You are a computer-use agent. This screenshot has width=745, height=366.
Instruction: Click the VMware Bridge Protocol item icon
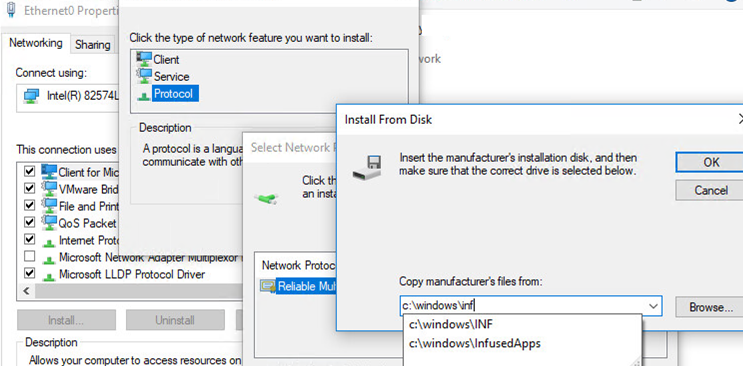point(48,188)
